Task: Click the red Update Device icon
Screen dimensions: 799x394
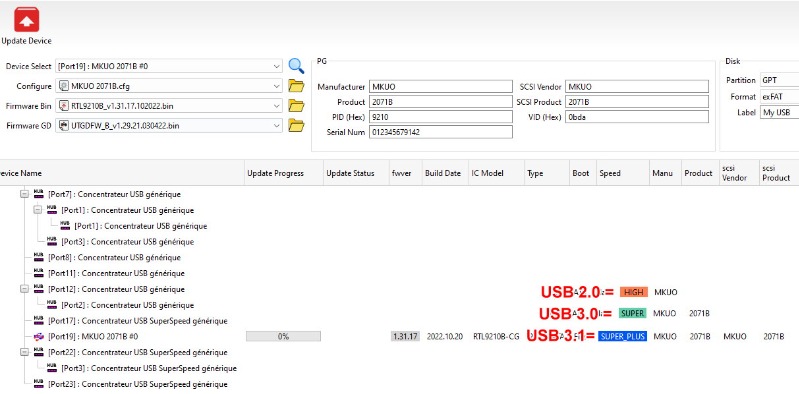Action: [x=26, y=20]
